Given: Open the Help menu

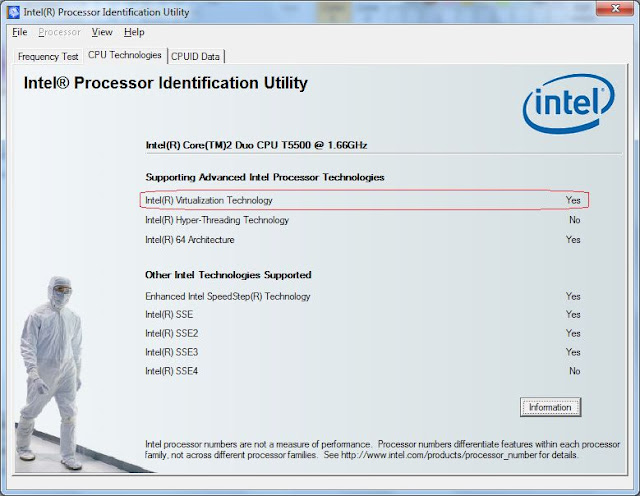Looking at the screenshot, I should [134, 32].
